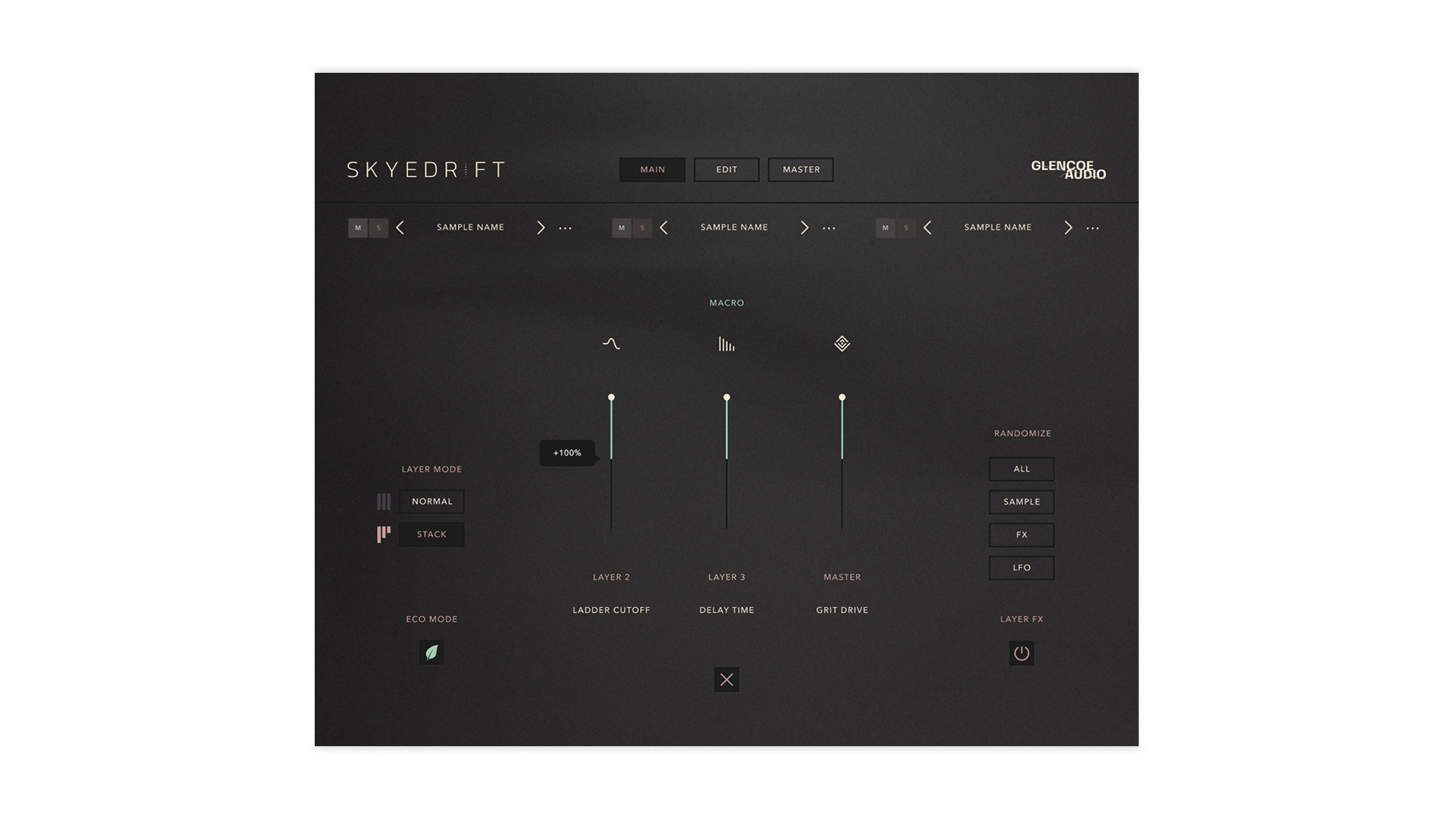Switch to the MASTER tab
Screen dimensions: 1456x819
[x=801, y=170]
